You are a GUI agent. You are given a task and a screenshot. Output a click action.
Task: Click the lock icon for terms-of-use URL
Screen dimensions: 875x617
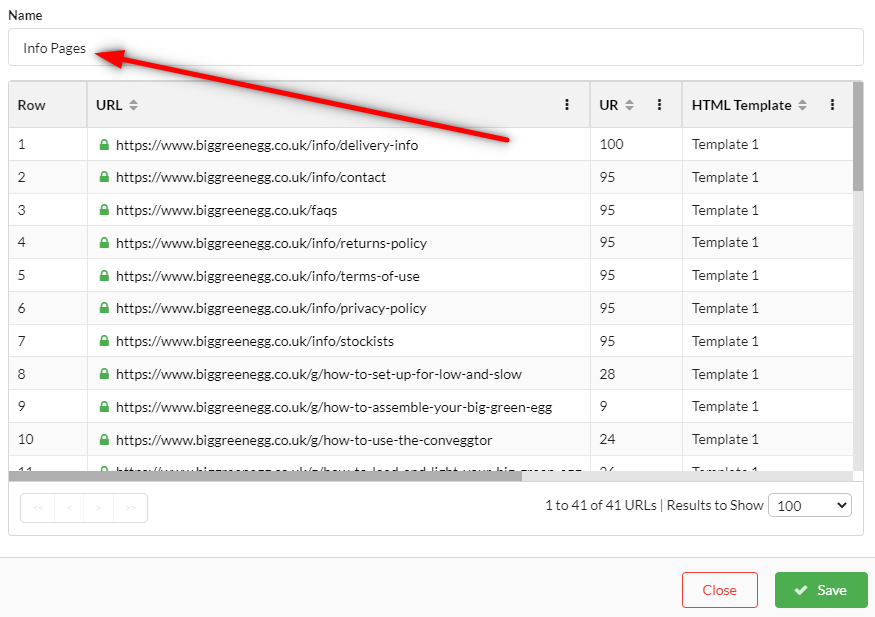[x=104, y=276]
